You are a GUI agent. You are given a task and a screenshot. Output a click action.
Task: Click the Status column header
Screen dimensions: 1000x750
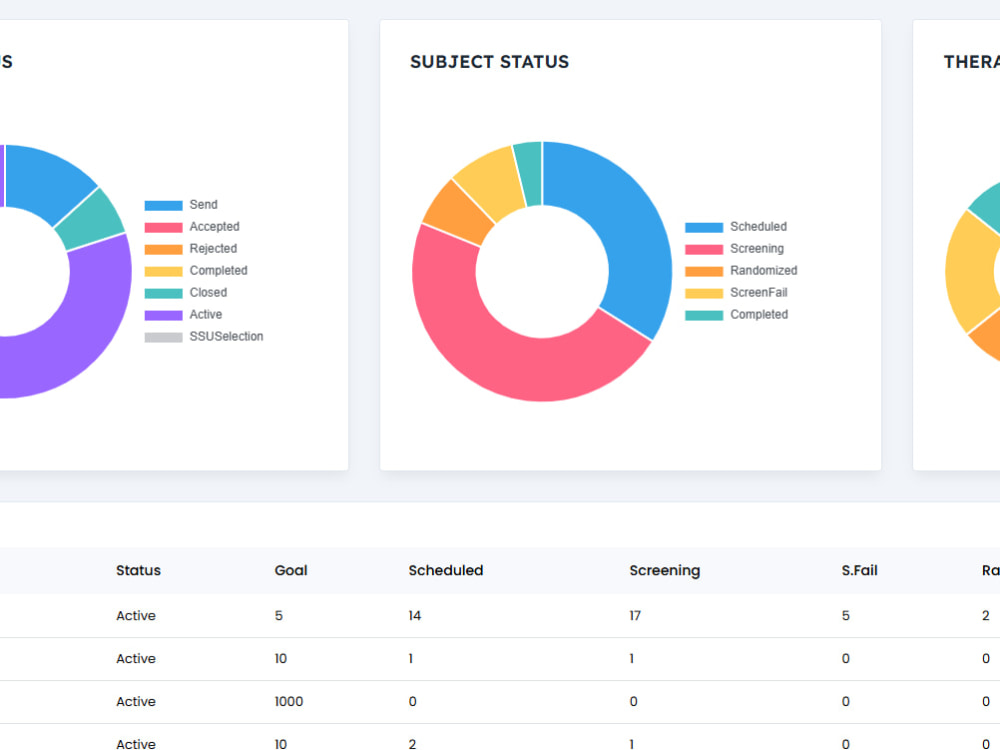[138, 571]
